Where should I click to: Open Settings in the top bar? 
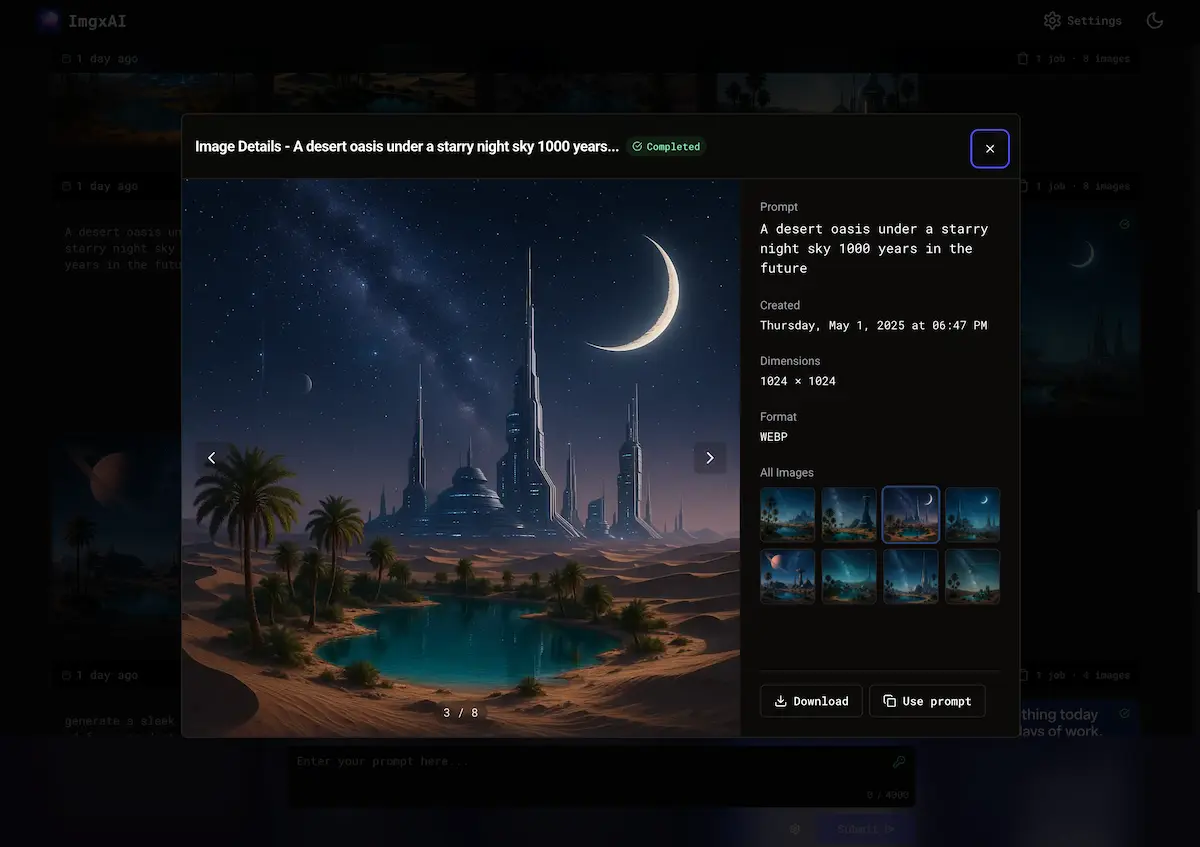pyautogui.click(x=1083, y=20)
